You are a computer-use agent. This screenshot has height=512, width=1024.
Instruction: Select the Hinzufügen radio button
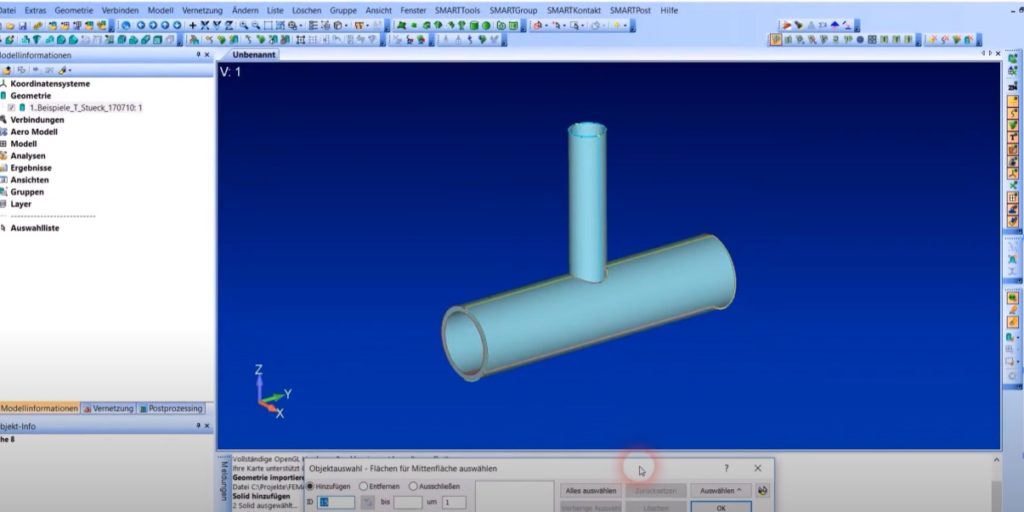[311, 486]
